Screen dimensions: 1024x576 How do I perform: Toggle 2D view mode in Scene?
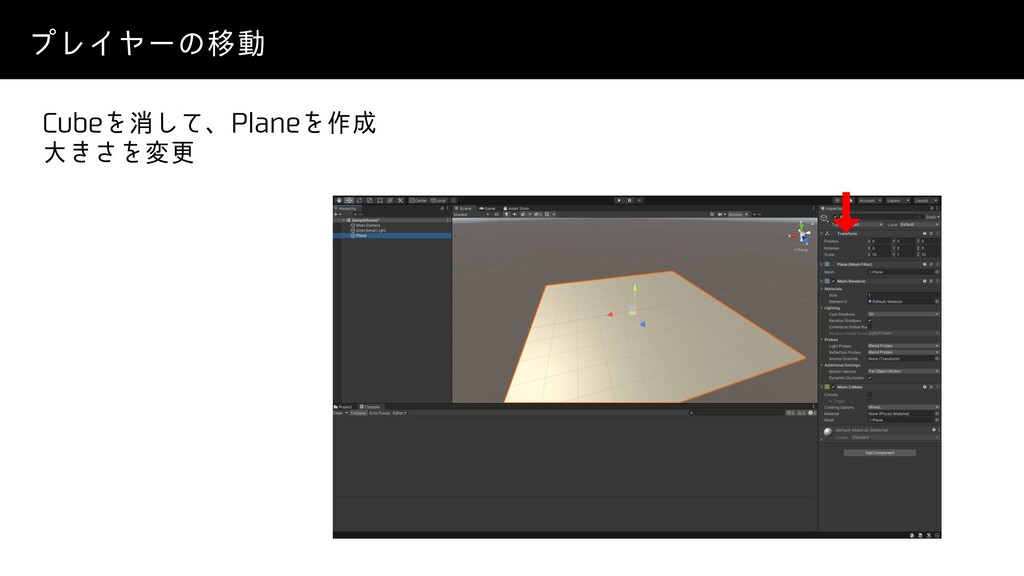pyautogui.click(x=496, y=214)
